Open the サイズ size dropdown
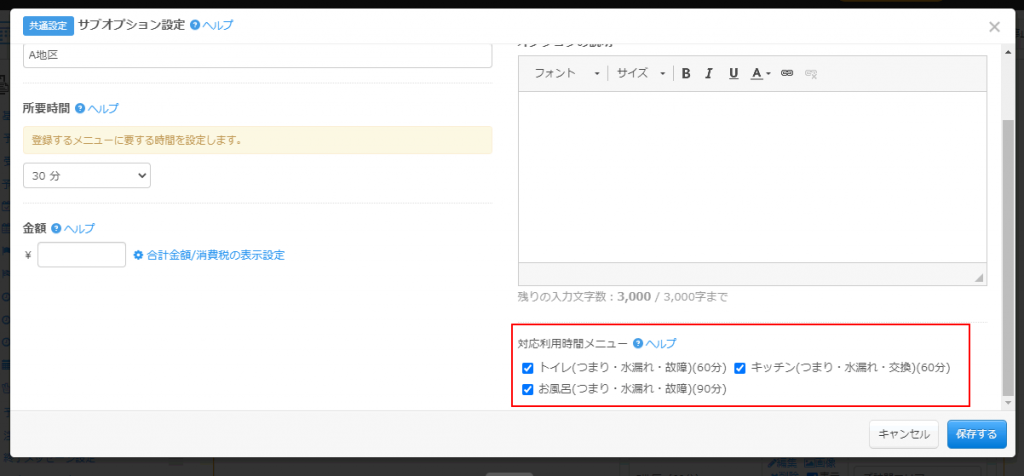This screenshot has height=476, width=1024. [x=641, y=73]
